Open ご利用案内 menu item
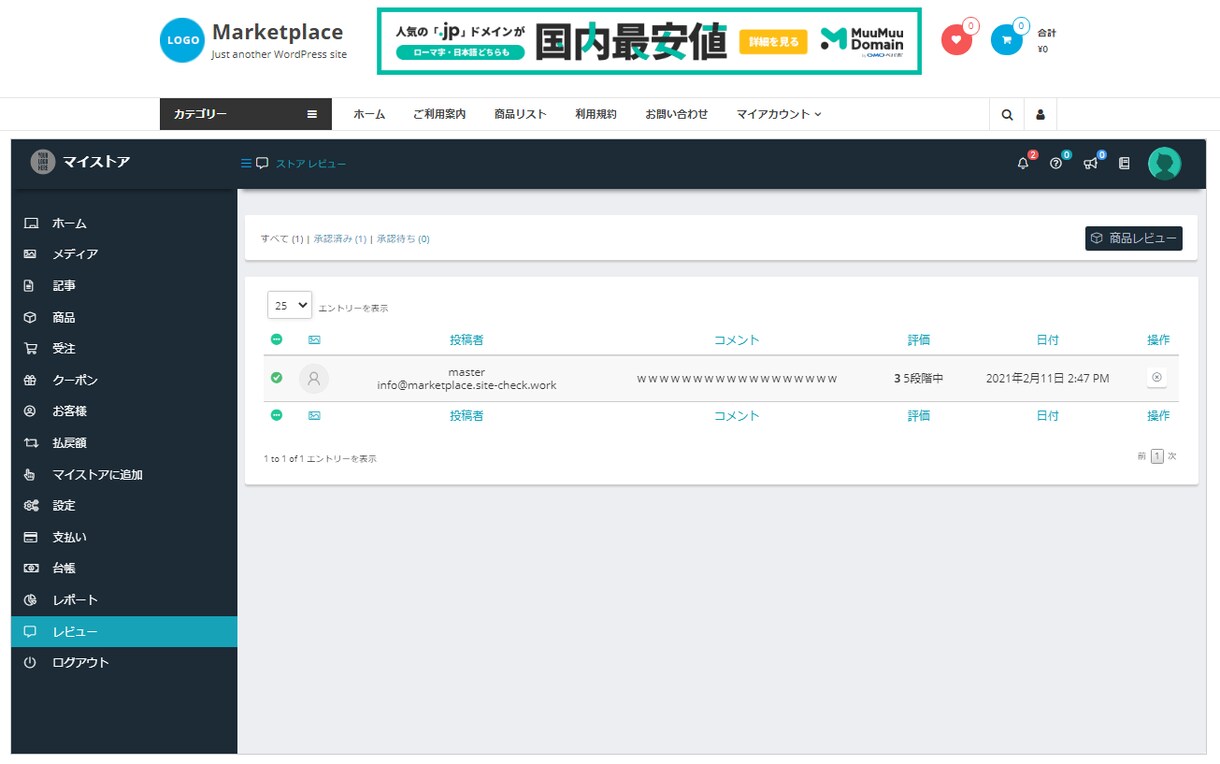The width and height of the screenshot is (1220, 764). pos(439,114)
